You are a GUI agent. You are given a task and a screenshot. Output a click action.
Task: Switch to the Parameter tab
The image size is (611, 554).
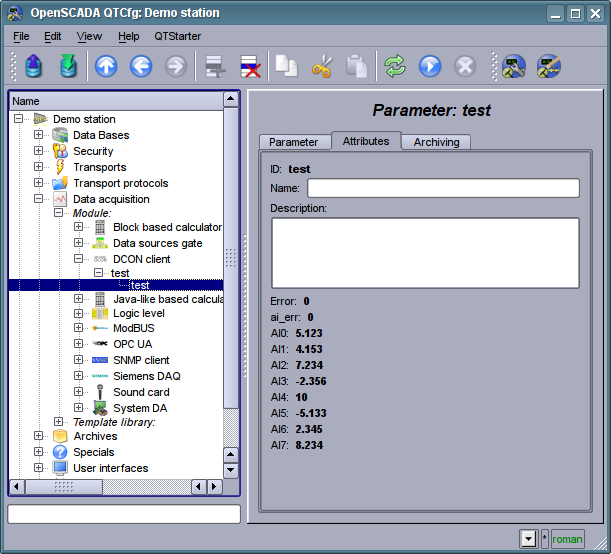tap(293, 142)
